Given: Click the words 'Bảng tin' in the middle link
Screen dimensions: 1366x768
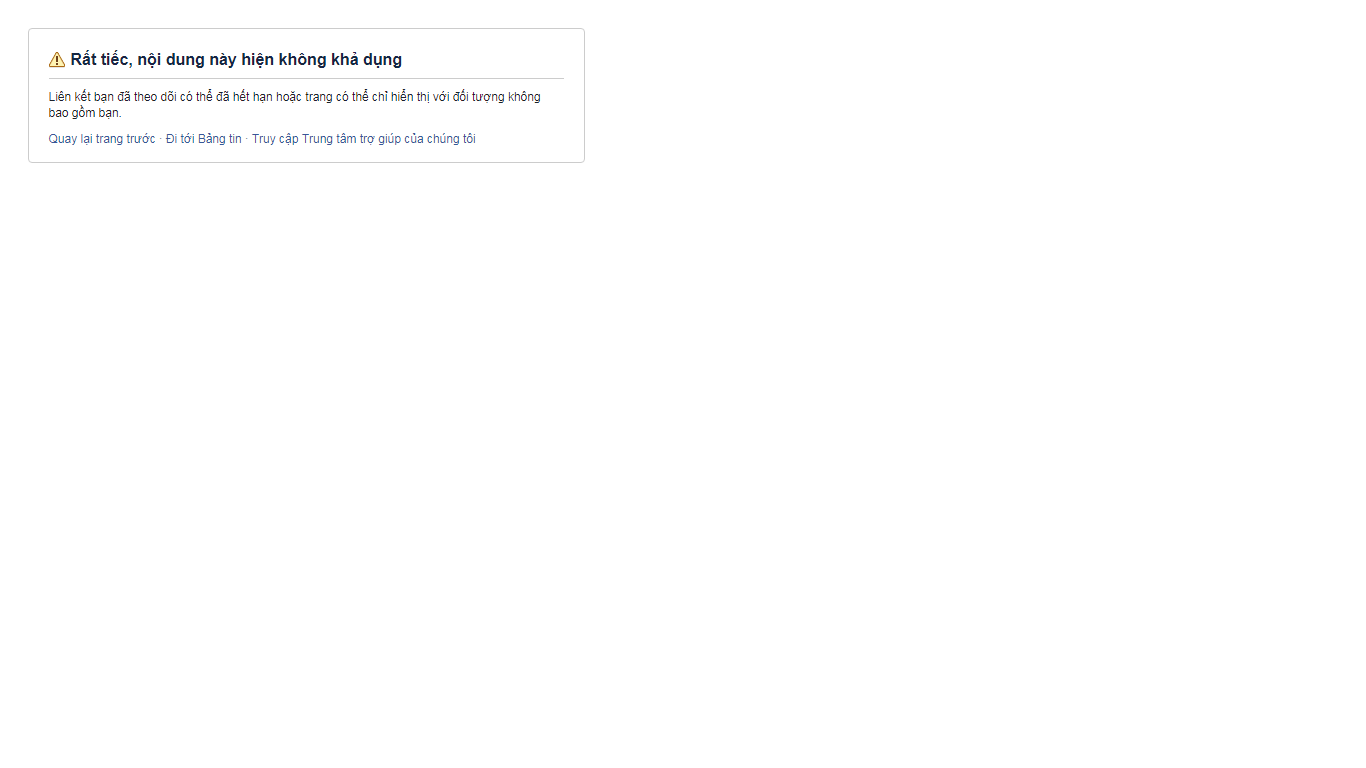Looking at the screenshot, I should point(220,139).
